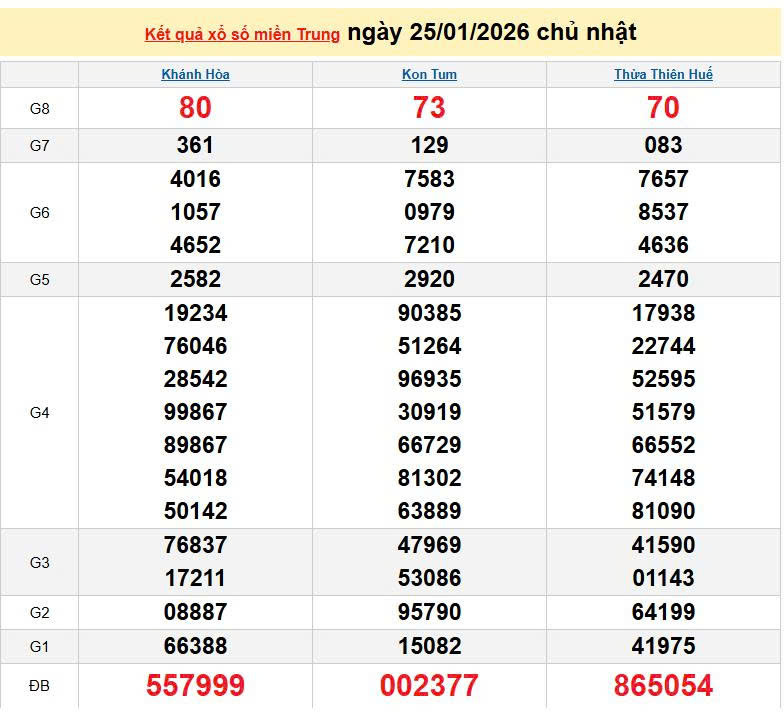The height and width of the screenshot is (716, 784).
Task: Click the red G8 number 70
Action: (663, 108)
